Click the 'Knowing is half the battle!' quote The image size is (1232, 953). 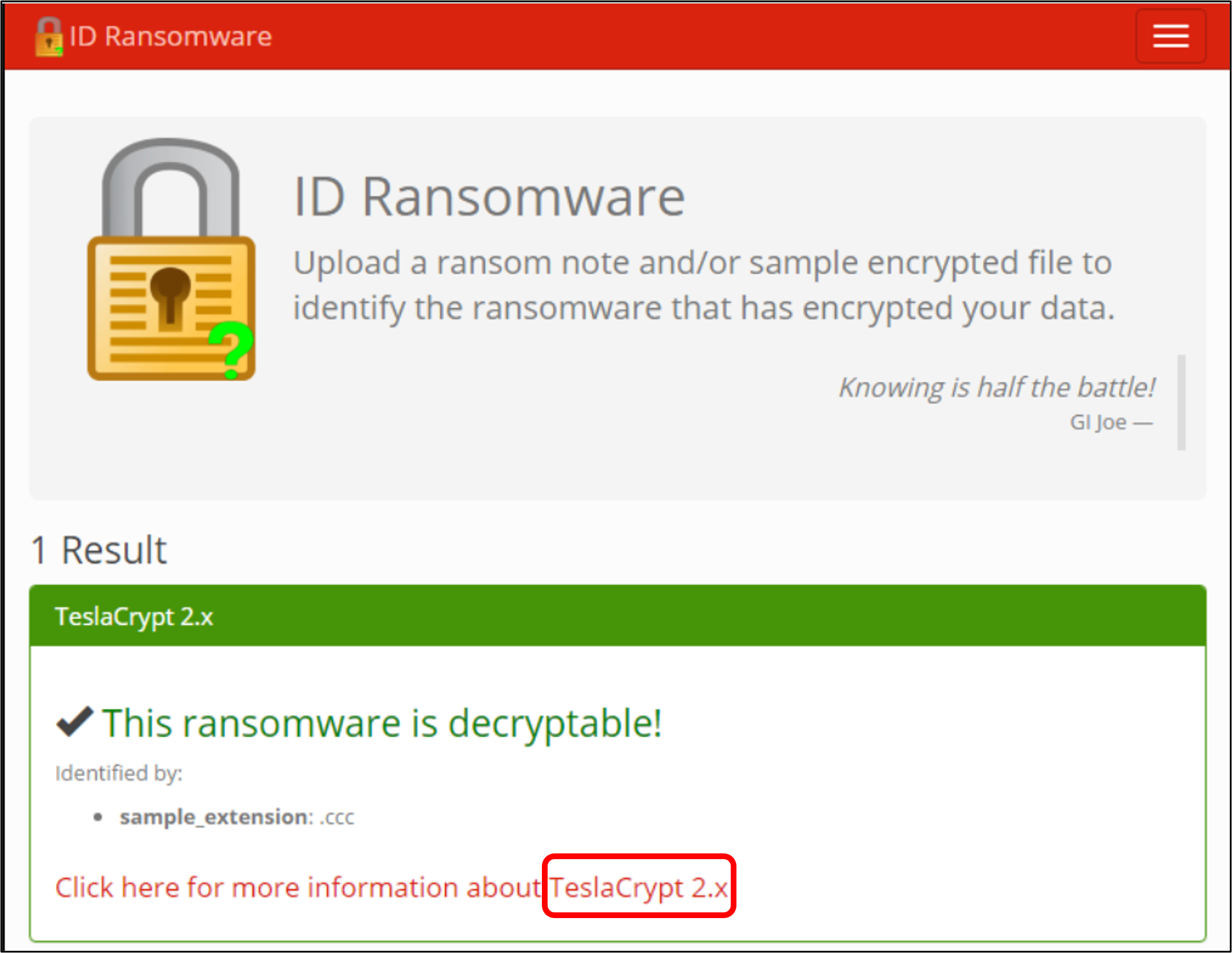(x=996, y=387)
